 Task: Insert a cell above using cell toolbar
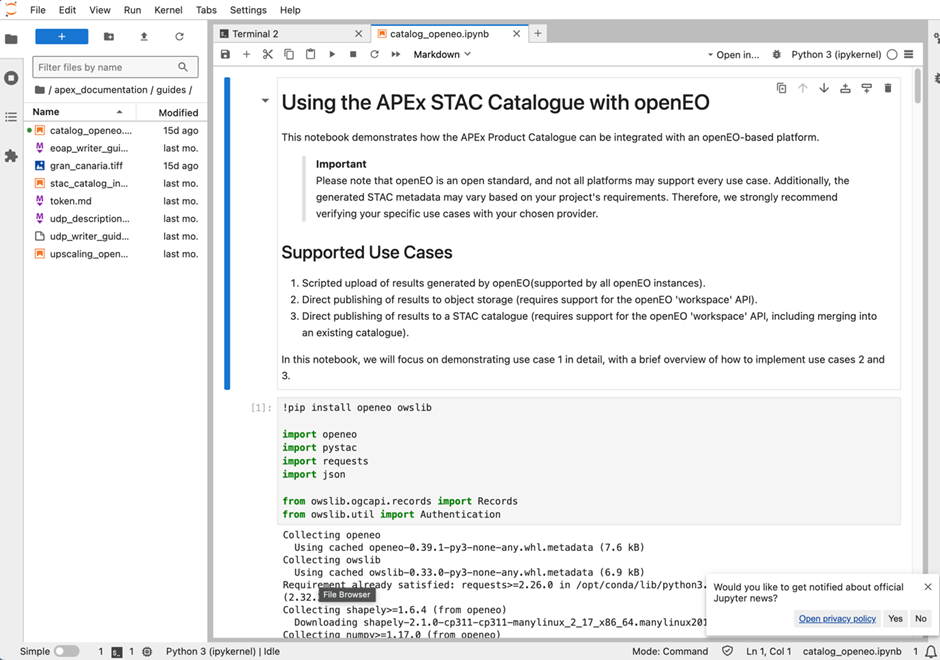point(845,88)
